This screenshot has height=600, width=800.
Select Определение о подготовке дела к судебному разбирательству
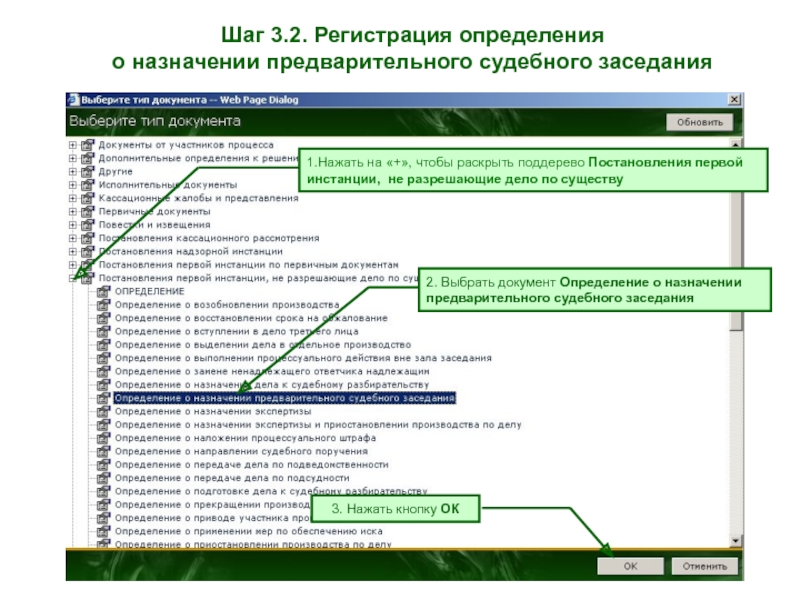click(271, 491)
